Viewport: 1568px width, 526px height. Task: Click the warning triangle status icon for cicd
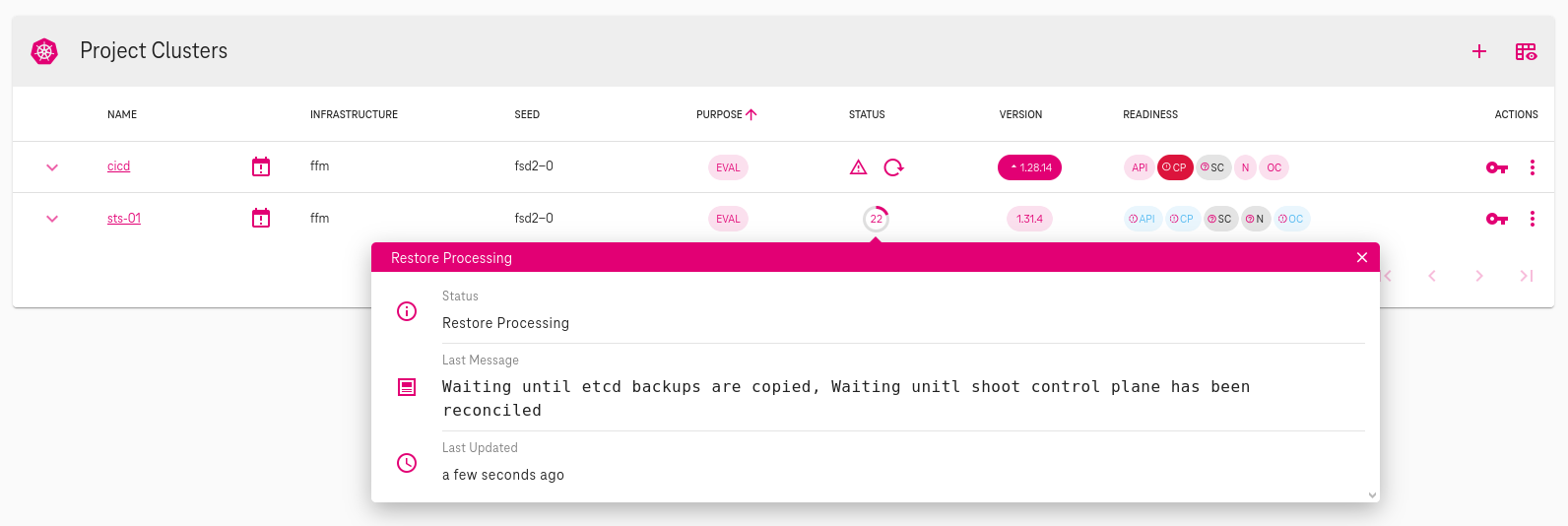coord(858,167)
